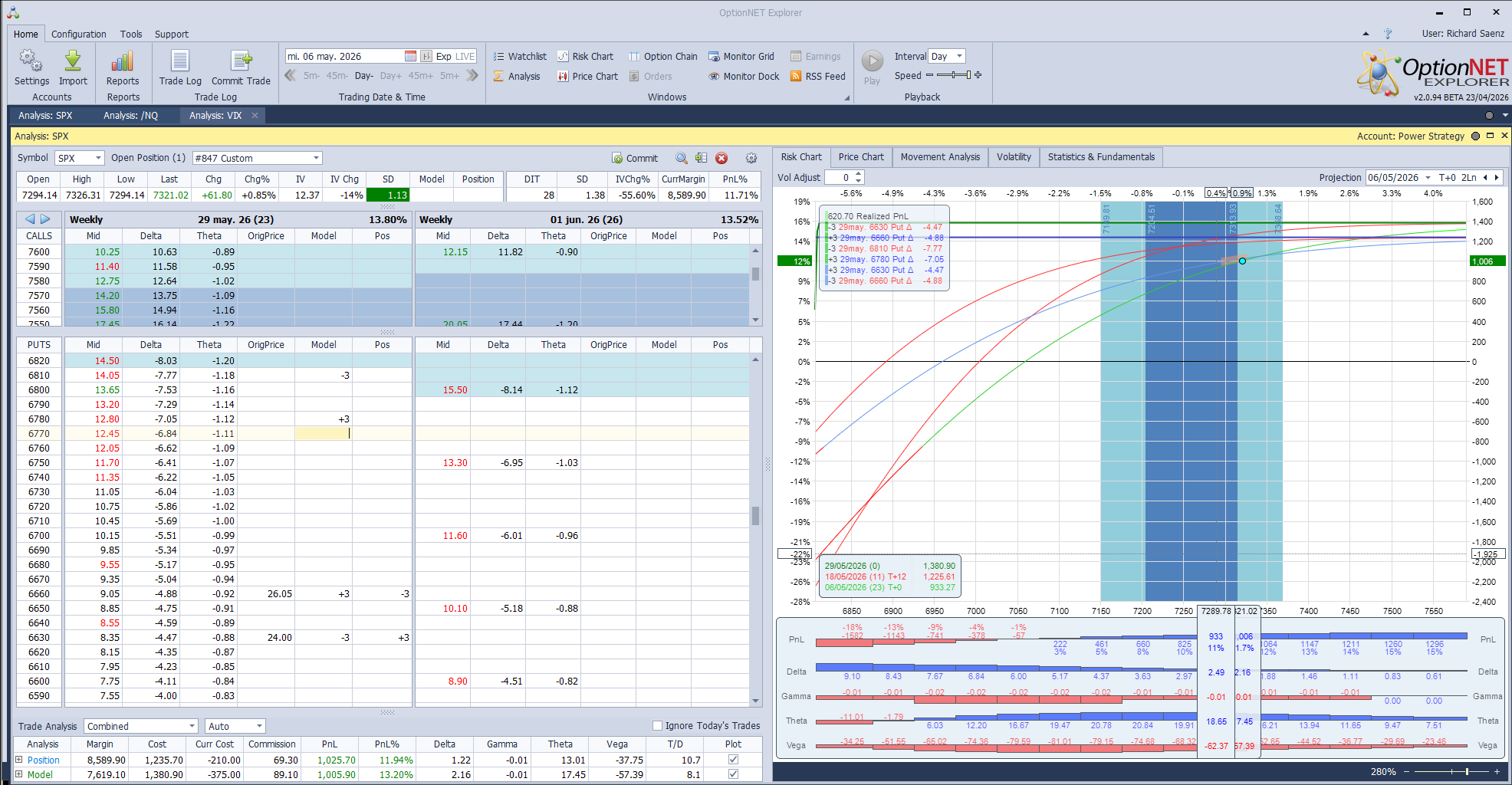Screen dimensions: 1512x785
Task: Open the Symbol SPX dropdown
Action: [x=98, y=158]
